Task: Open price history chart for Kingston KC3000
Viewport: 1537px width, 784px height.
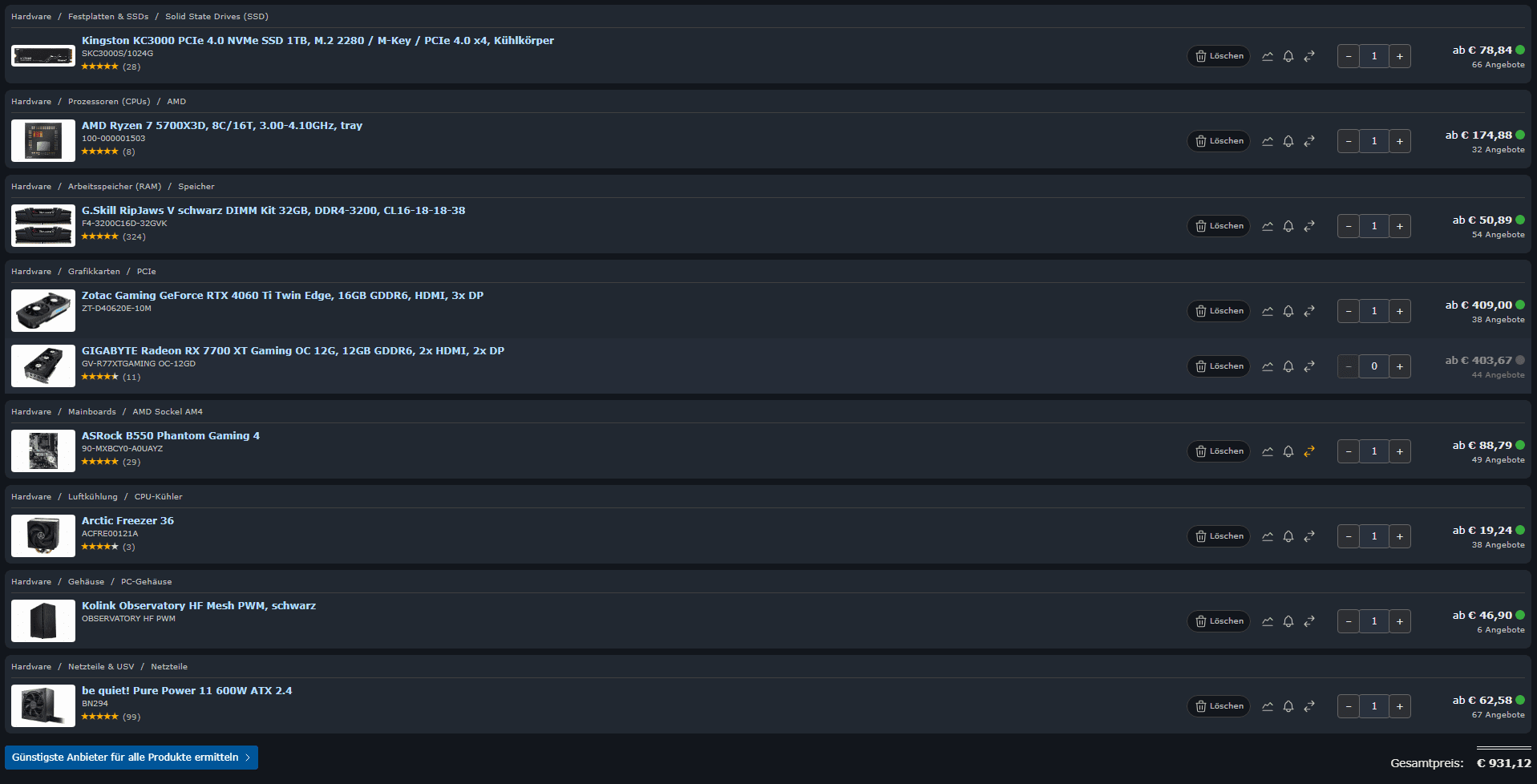Action: pyautogui.click(x=1268, y=56)
